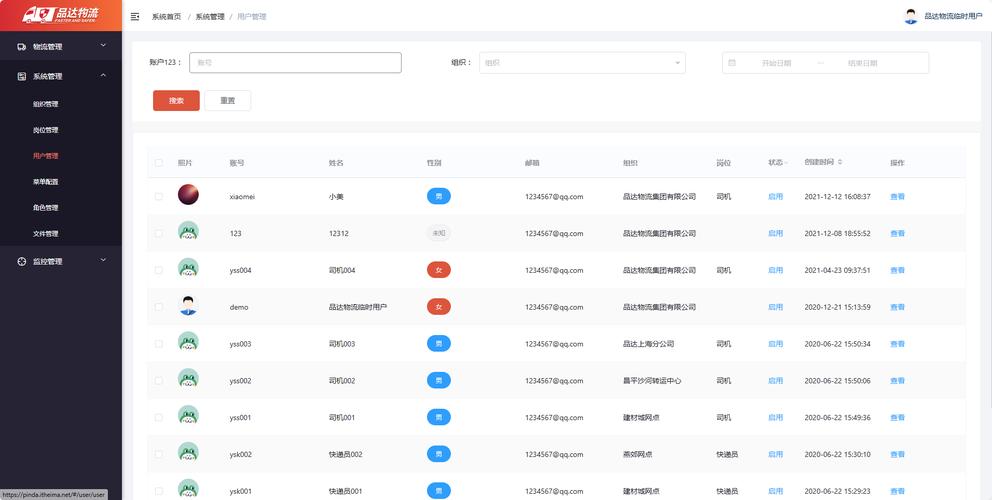Click the 女 gender tag for yss004
The width and height of the screenshot is (992, 500).
439,270
